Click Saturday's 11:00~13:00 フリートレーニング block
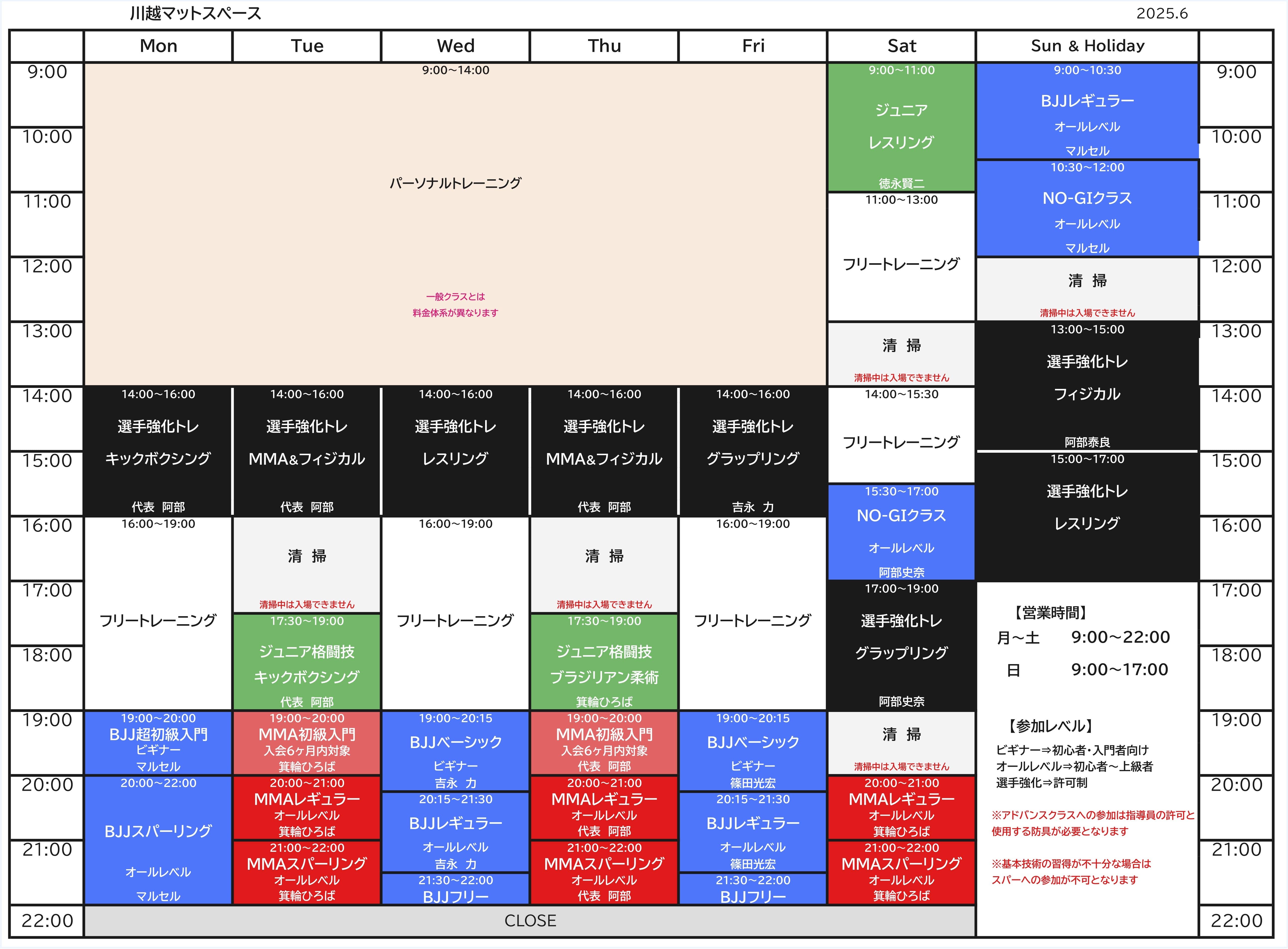The width and height of the screenshot is (1288, 949). 902,257
